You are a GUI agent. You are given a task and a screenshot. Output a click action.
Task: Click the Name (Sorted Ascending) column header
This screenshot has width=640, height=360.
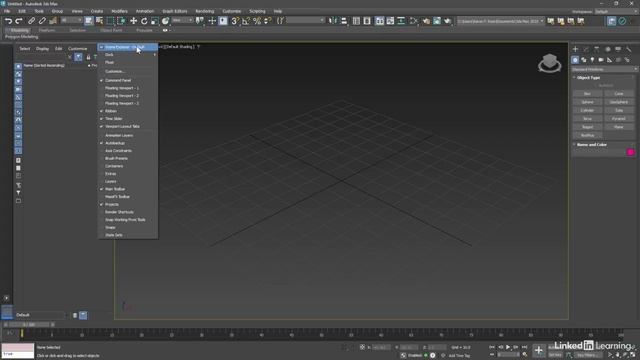[x=44, y=65]
